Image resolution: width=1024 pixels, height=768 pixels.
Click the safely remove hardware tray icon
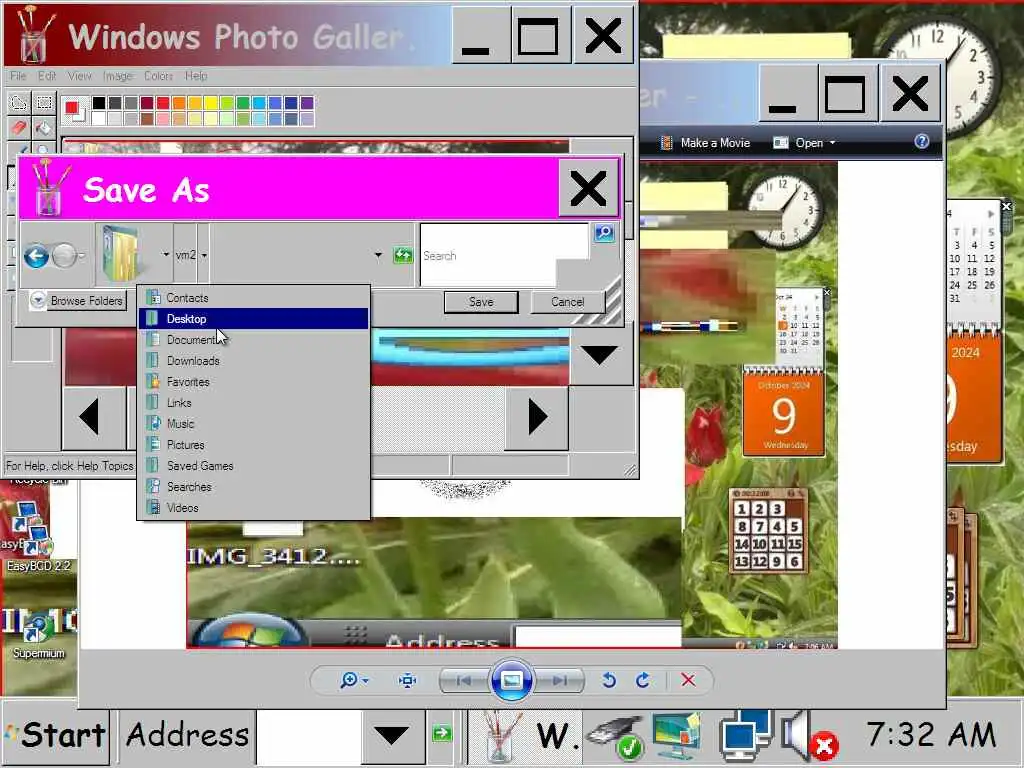tap(615, 737)
